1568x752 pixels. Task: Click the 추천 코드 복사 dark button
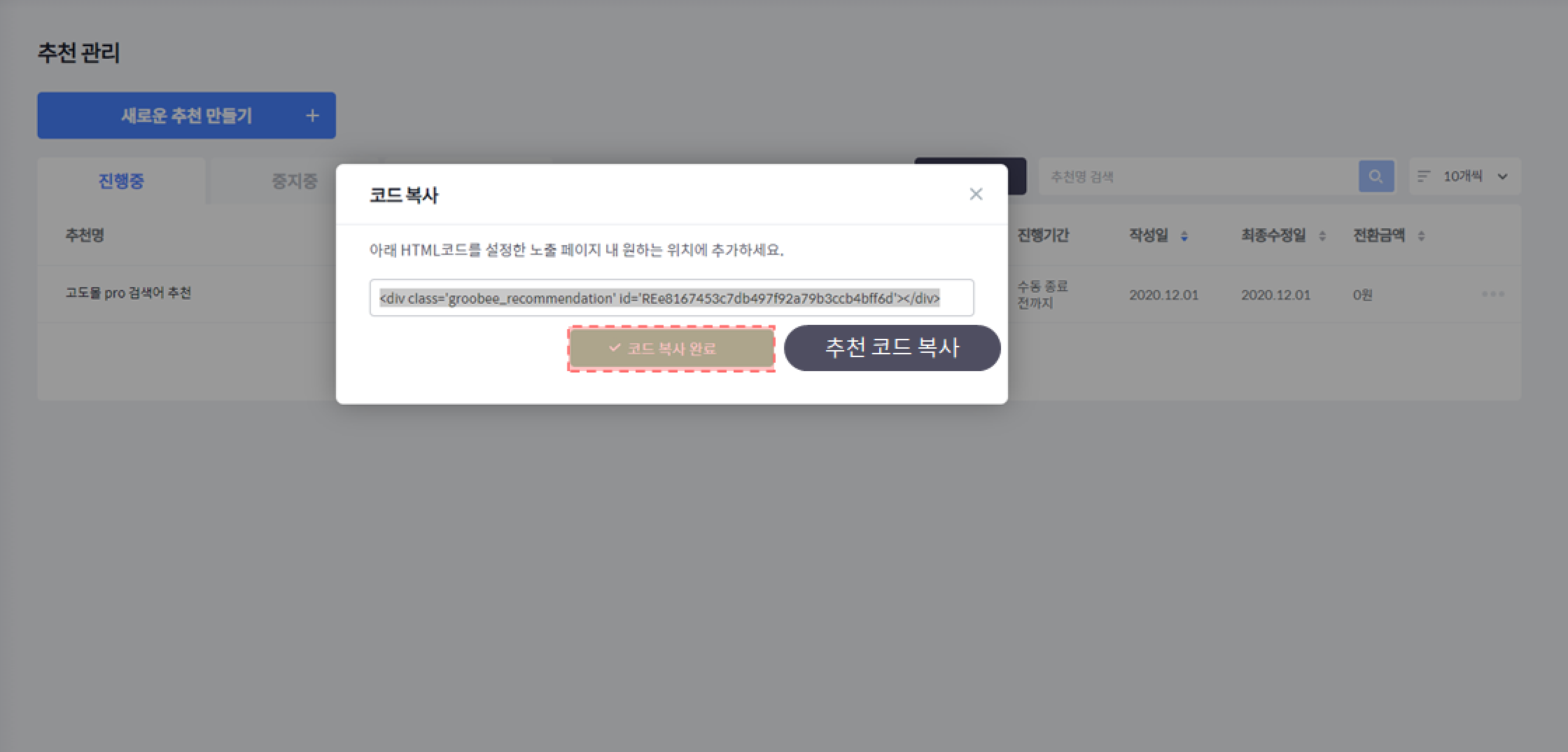(892, 347)
